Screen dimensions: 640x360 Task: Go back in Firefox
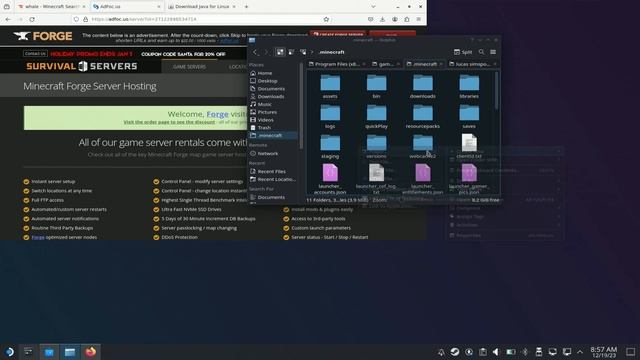coord(8,19)
